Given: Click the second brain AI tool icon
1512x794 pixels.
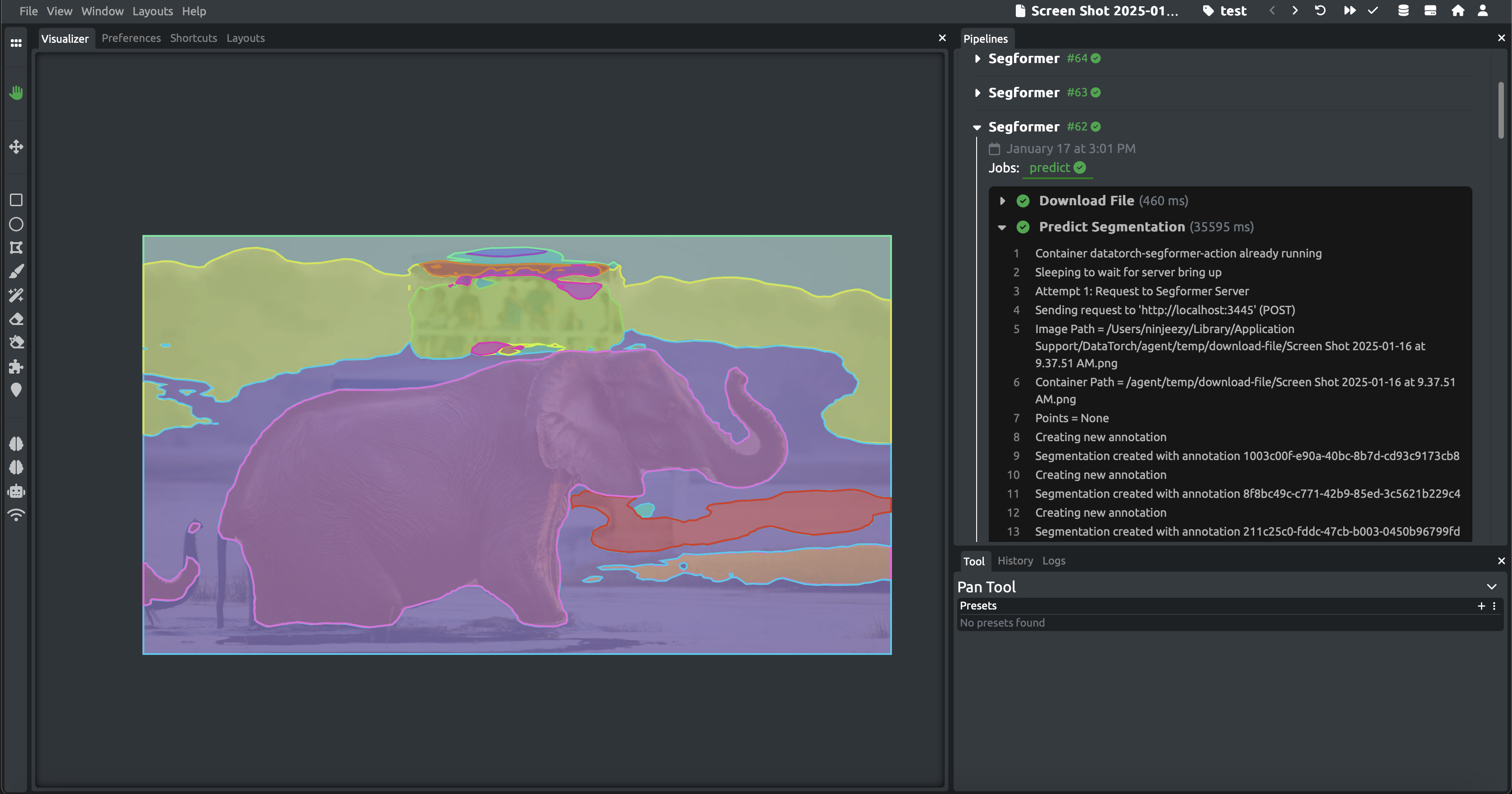Looking at the screenshot, I should pyautogui.click(x=16, y=467).
